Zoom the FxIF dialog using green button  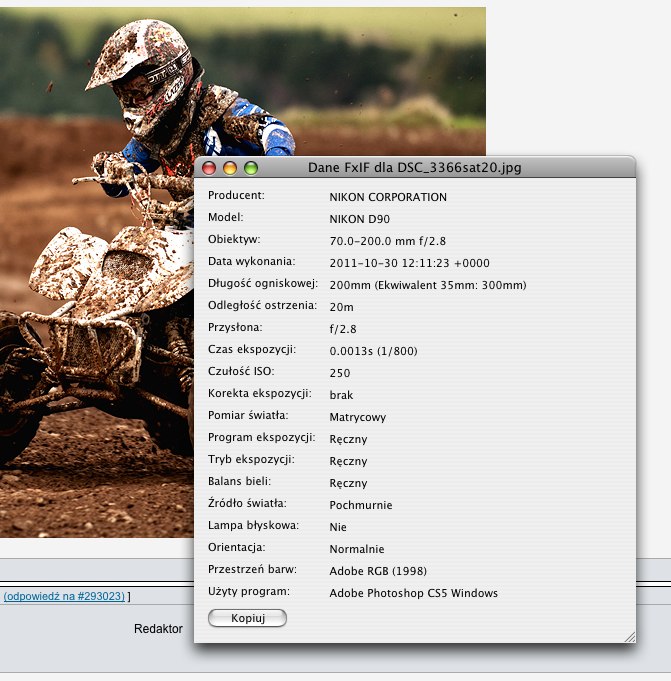point(250,168)
